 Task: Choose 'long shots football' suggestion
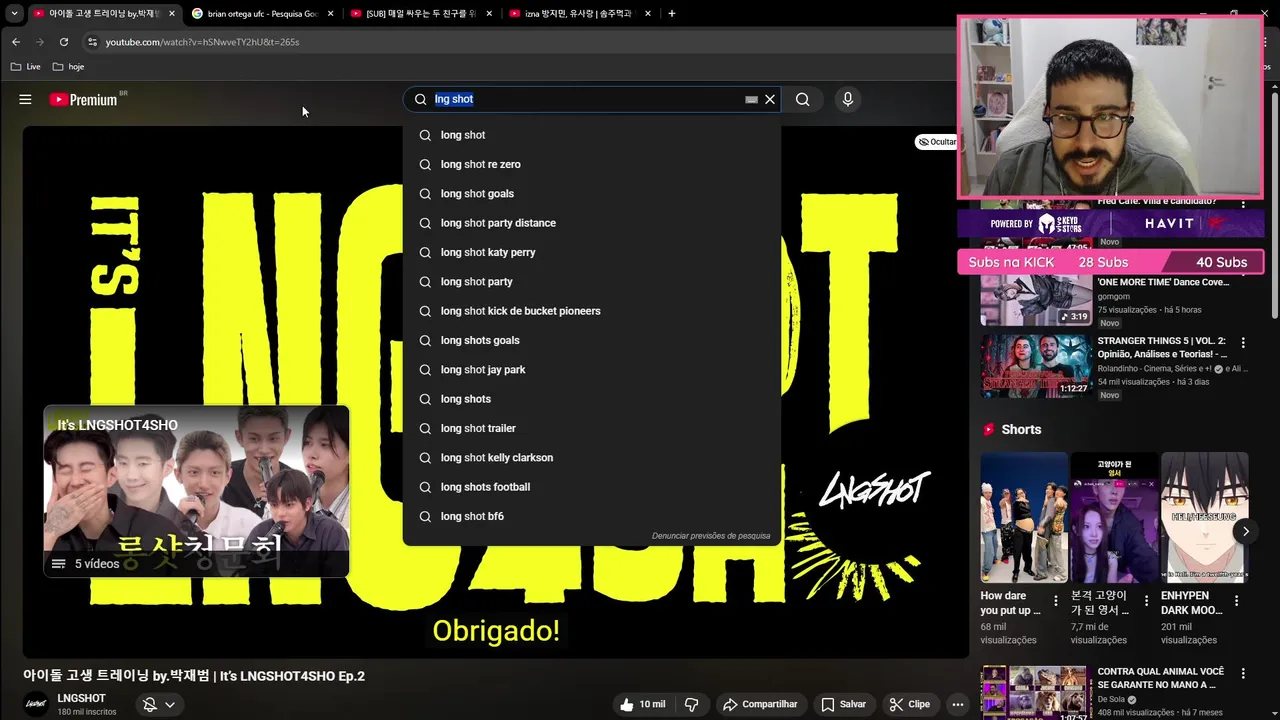pyautogui.click(x=592, y=487)
